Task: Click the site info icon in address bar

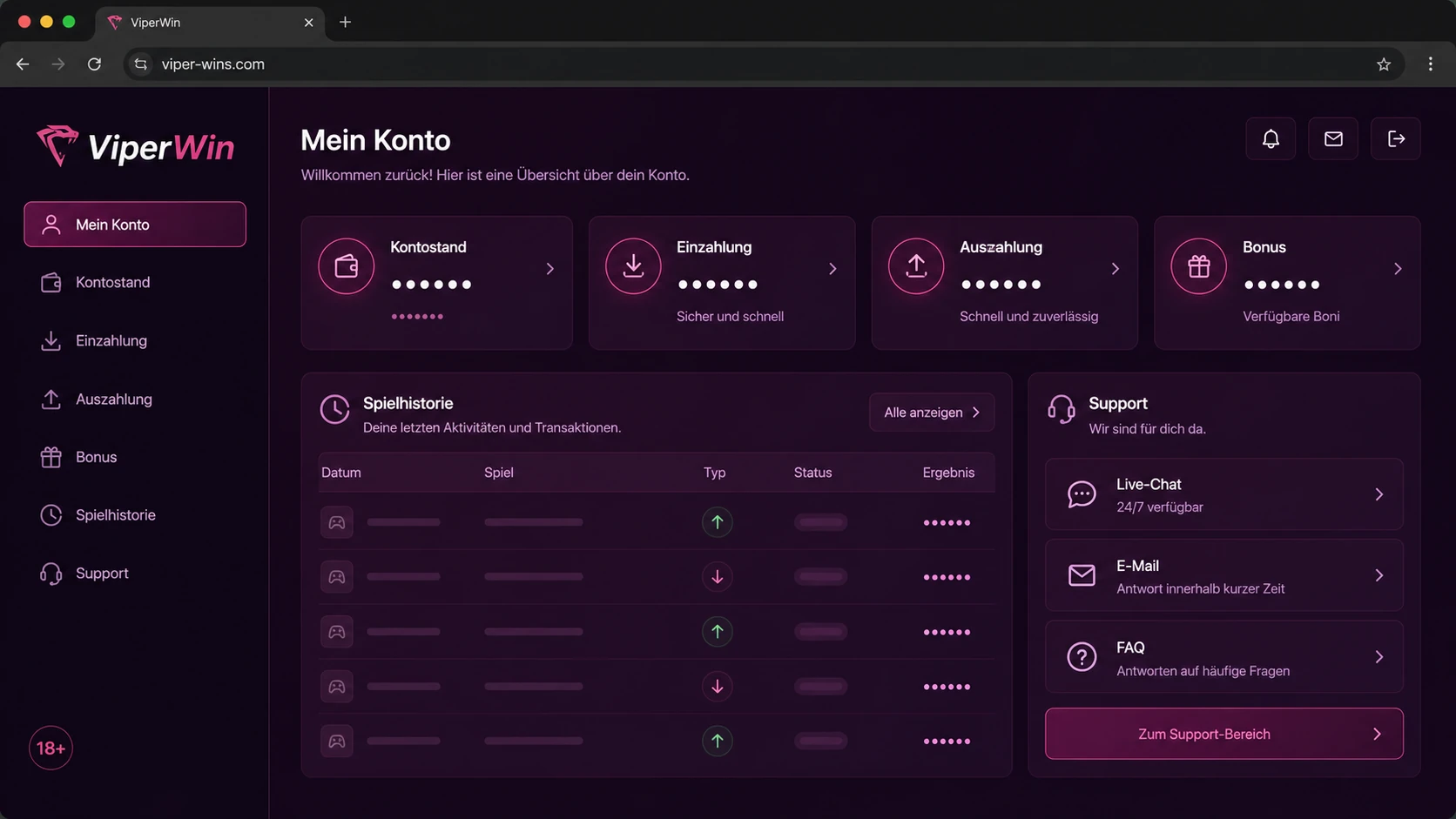Action: [x=141, y=64]
